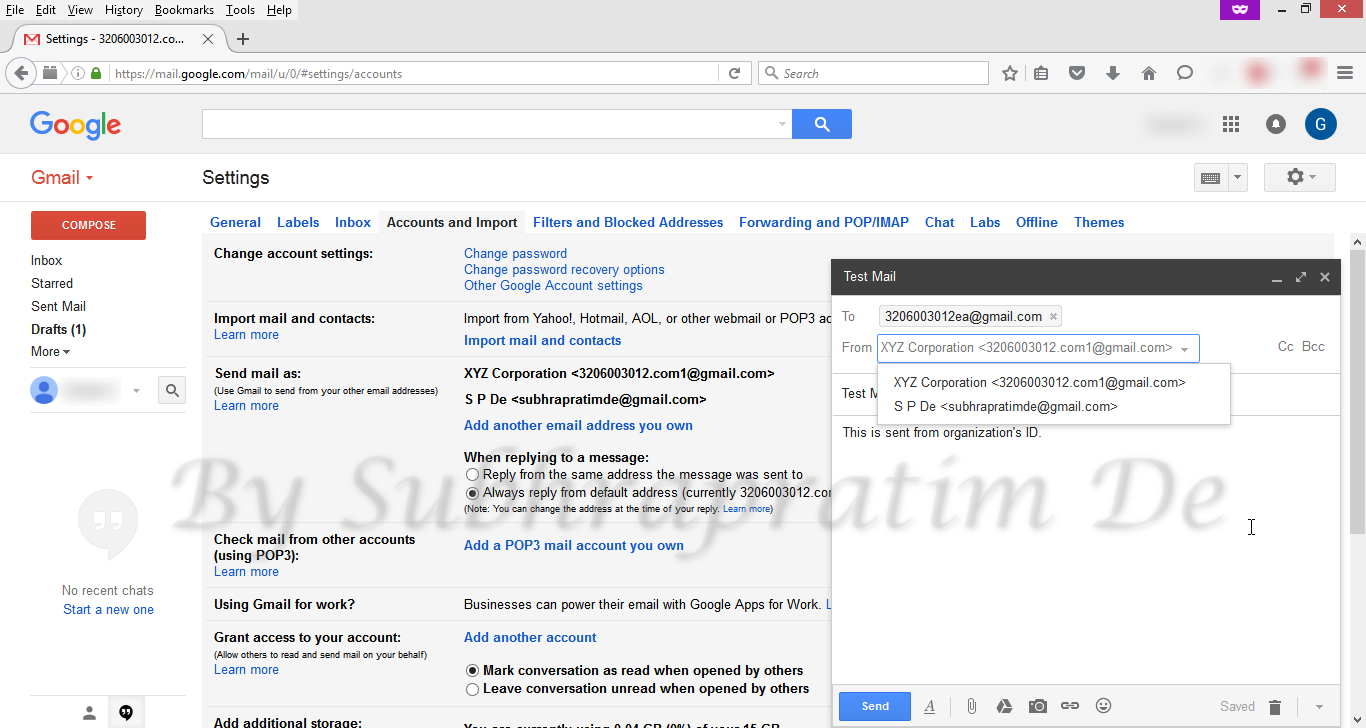Open the contacts person icon at bottom

click(x=89, y=712)
